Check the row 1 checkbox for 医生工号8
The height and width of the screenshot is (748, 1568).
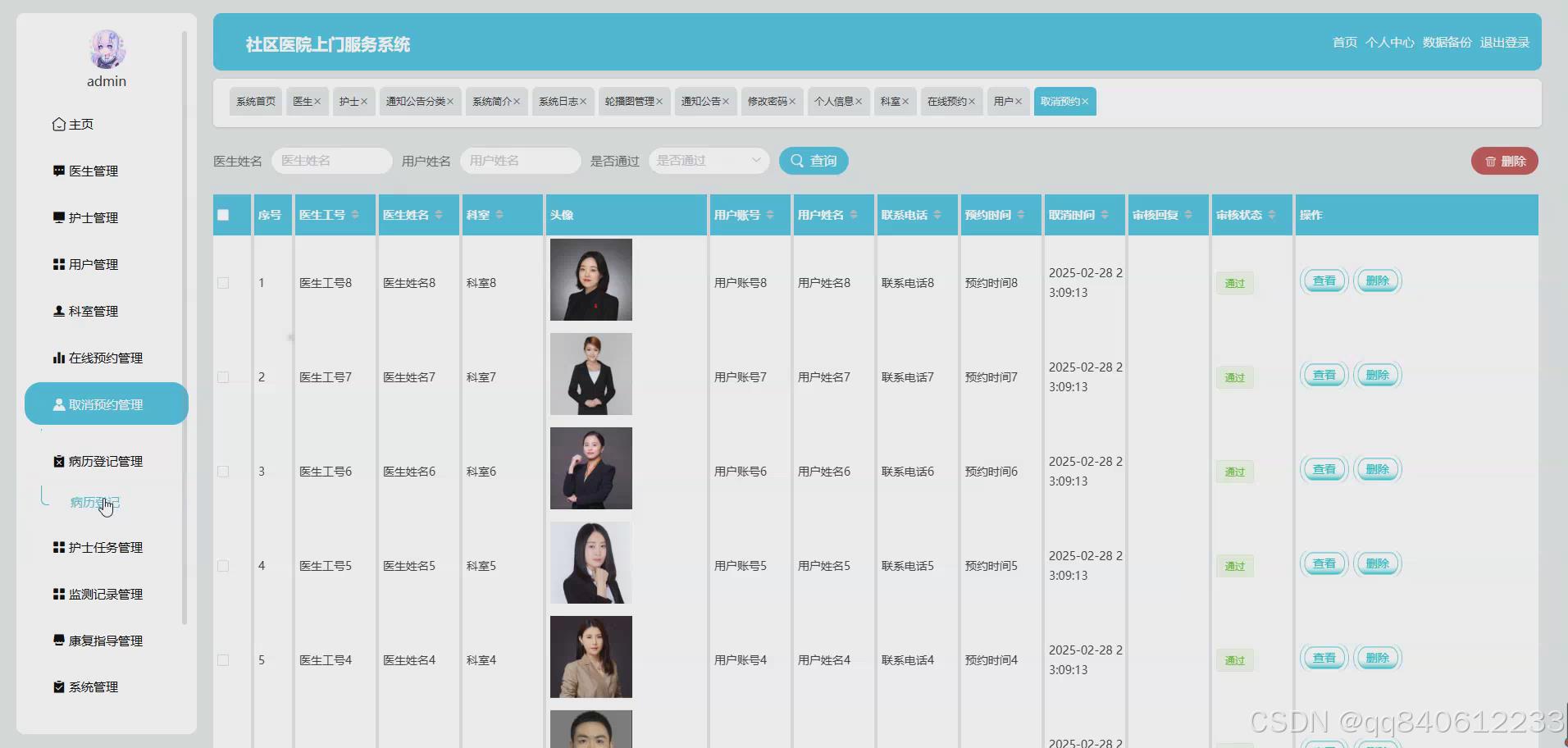pos(223,283)
